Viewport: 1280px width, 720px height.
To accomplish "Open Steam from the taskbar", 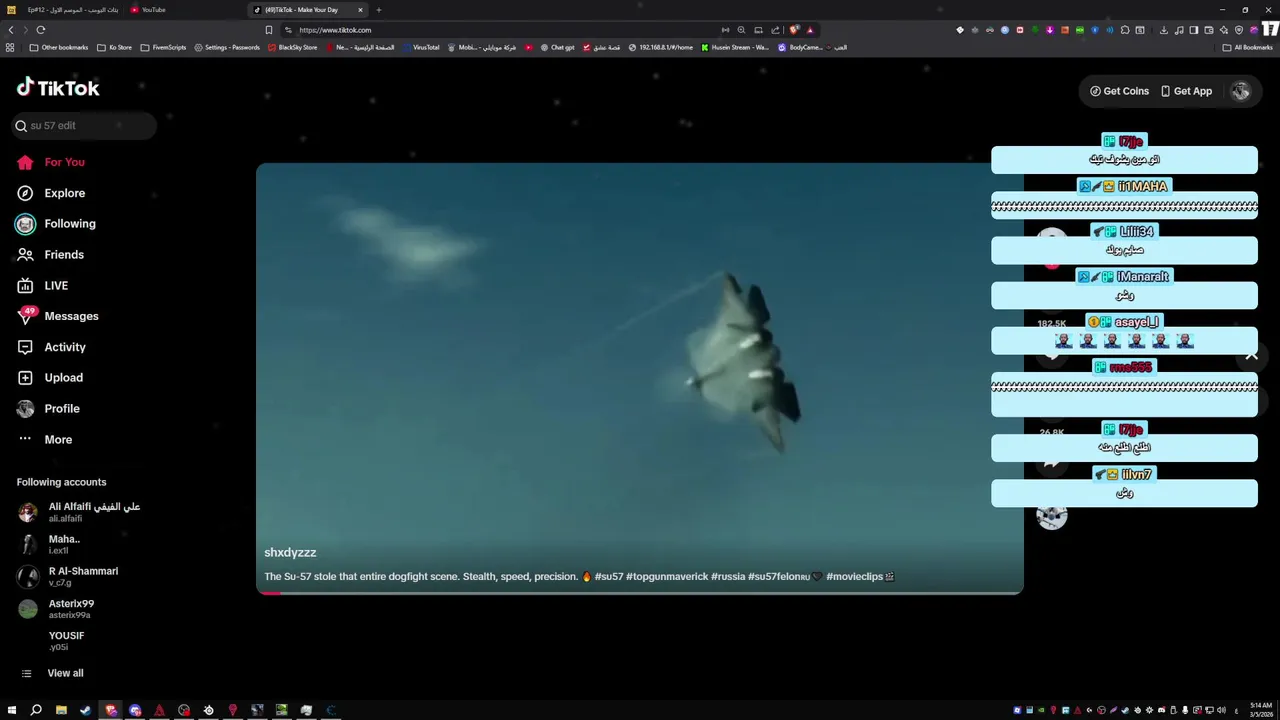I will (85, 710).
